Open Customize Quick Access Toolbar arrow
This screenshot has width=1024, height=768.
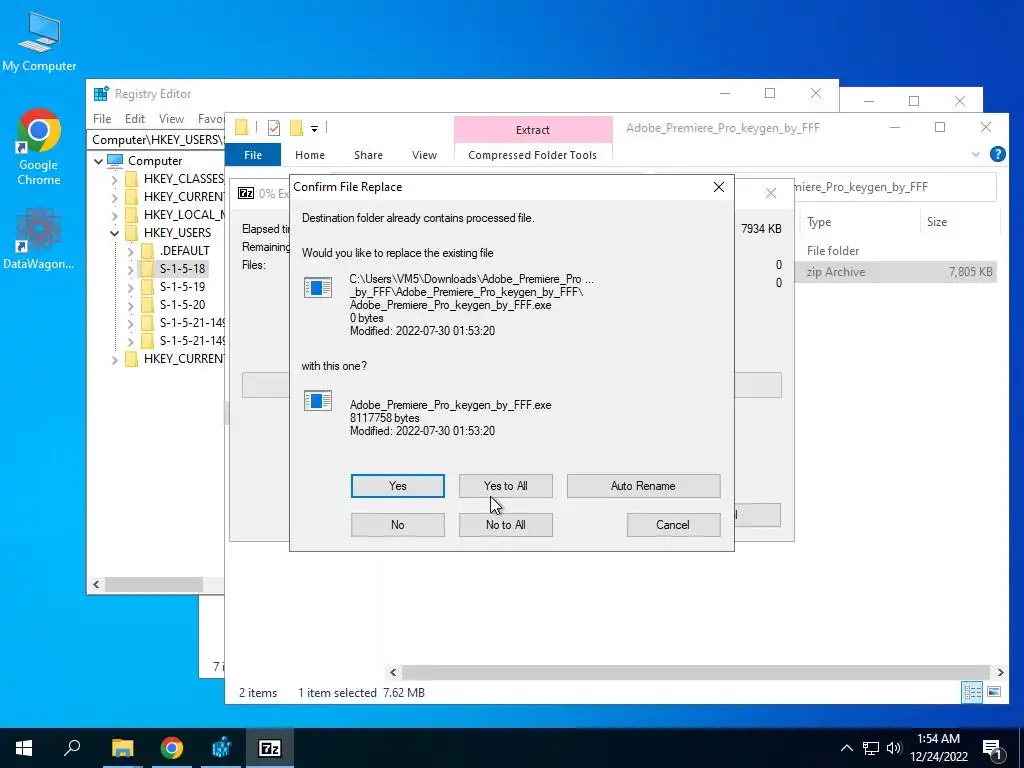(314, 129)
